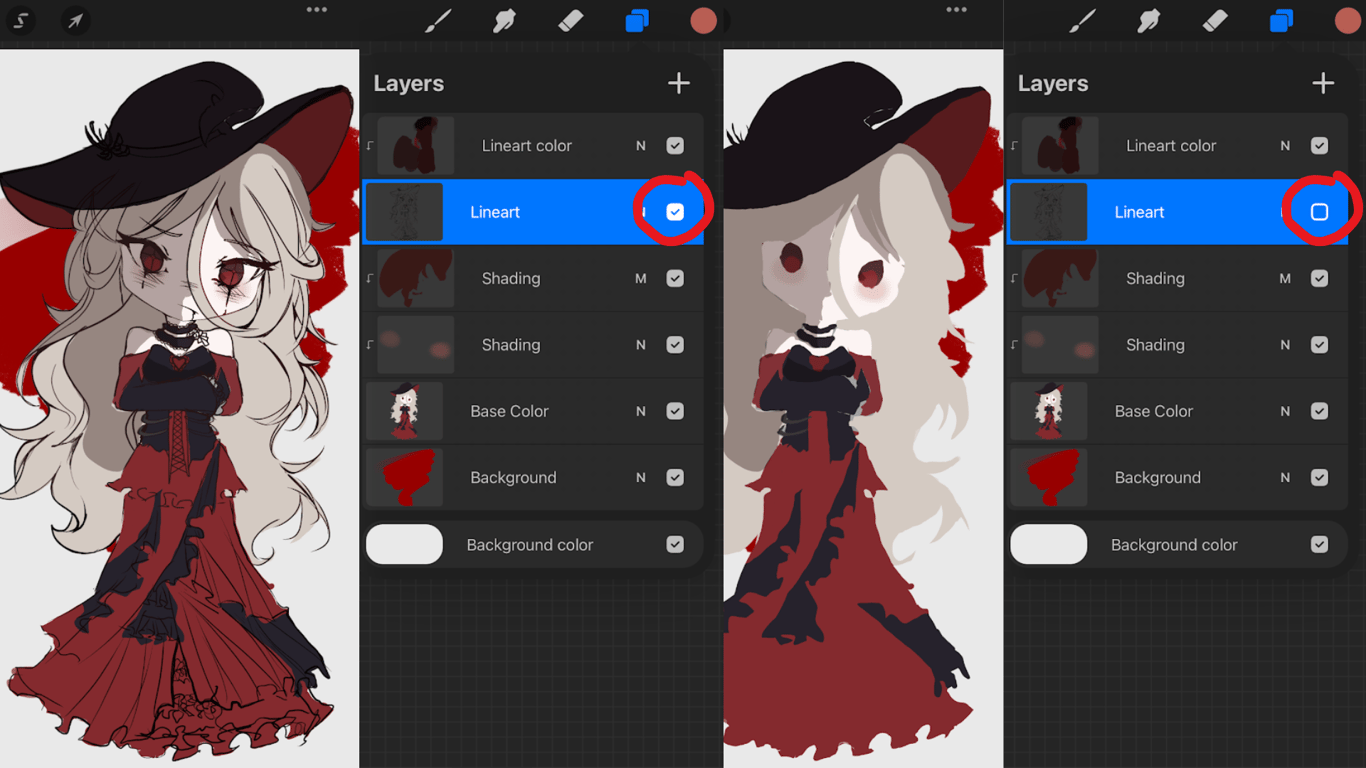Select the Smudge tool in right screenshot
Screen dimensions: 1366x768
[x=1149, y=20]
